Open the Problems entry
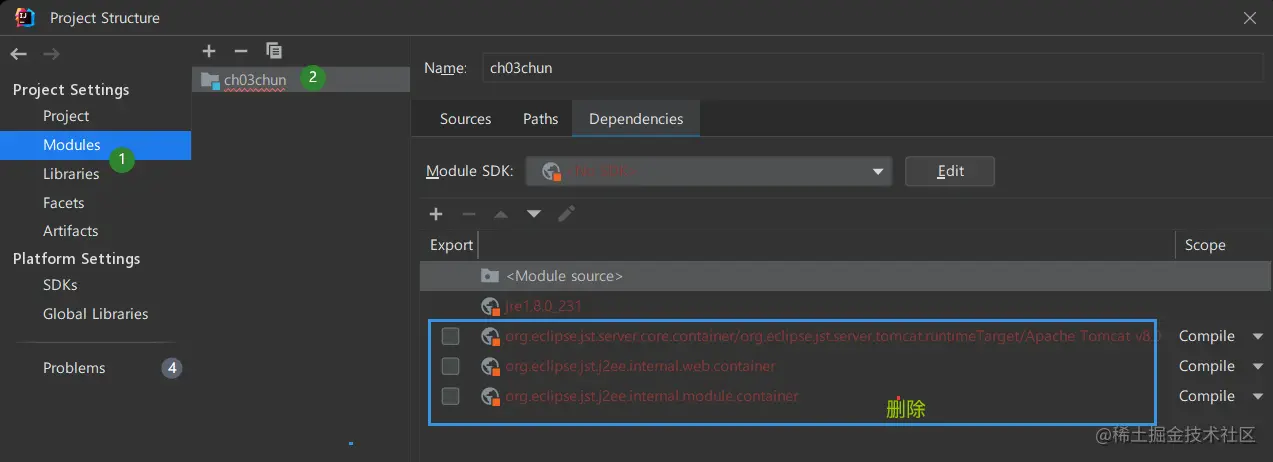1273x462 pixels. pos(74,368)
